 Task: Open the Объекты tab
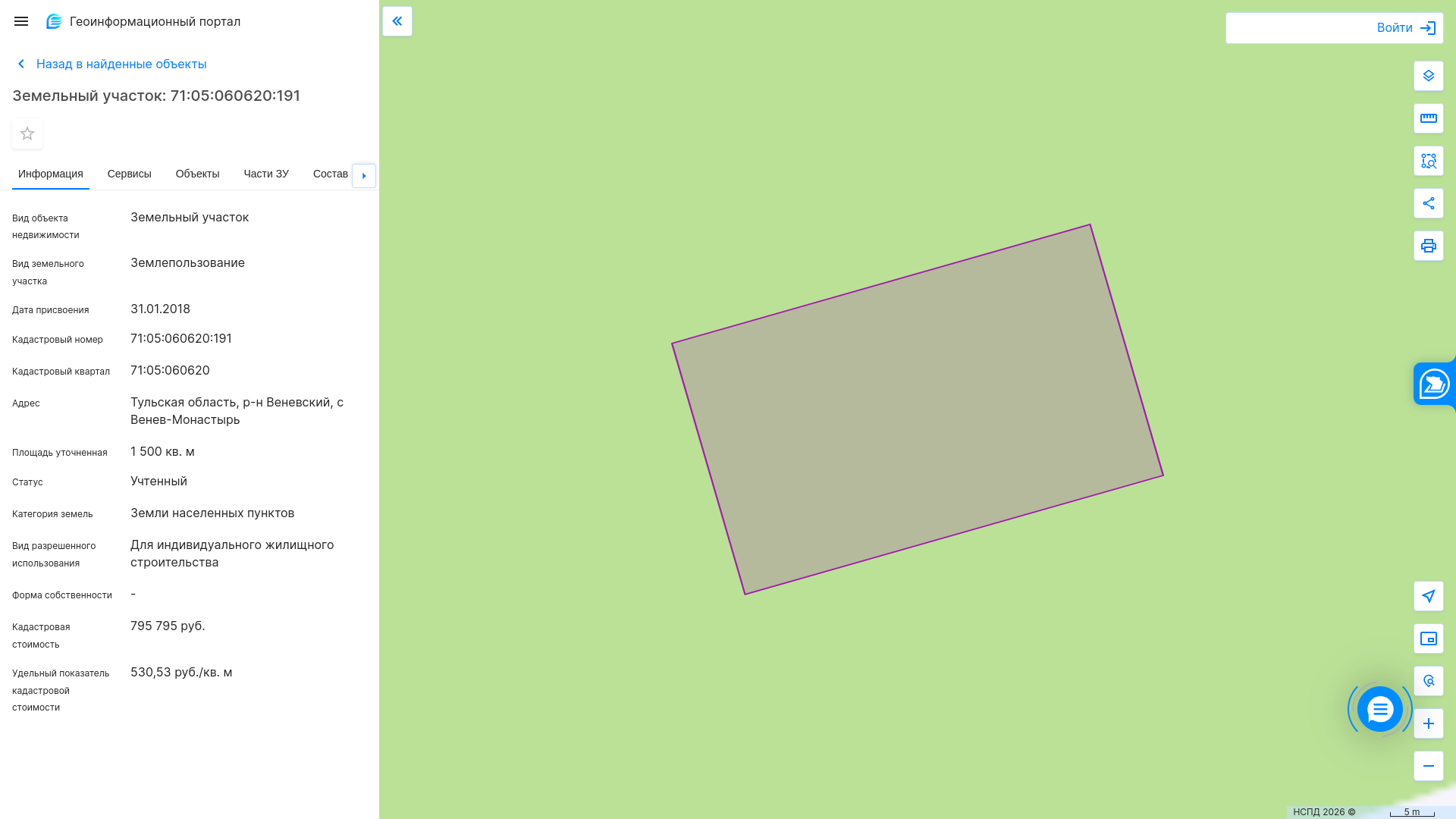(x=197, y=174)
